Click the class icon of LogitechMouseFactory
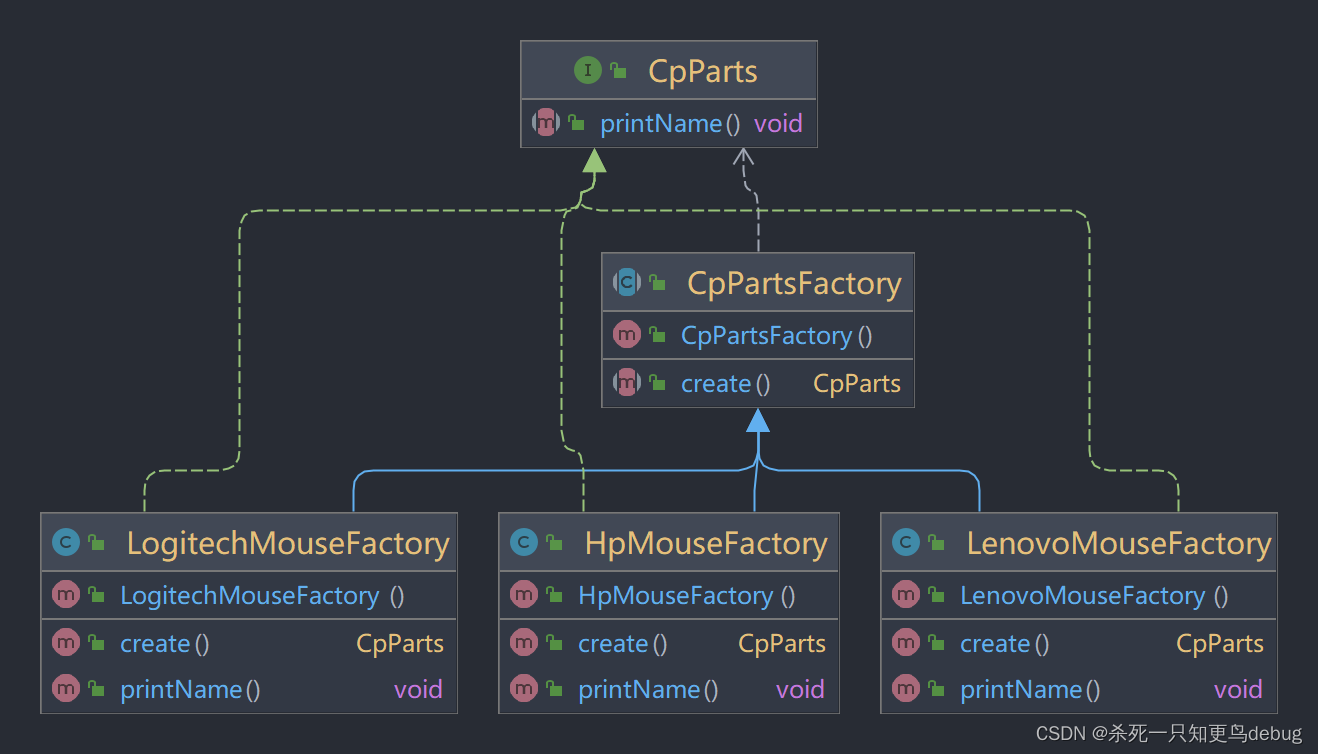 66,543
